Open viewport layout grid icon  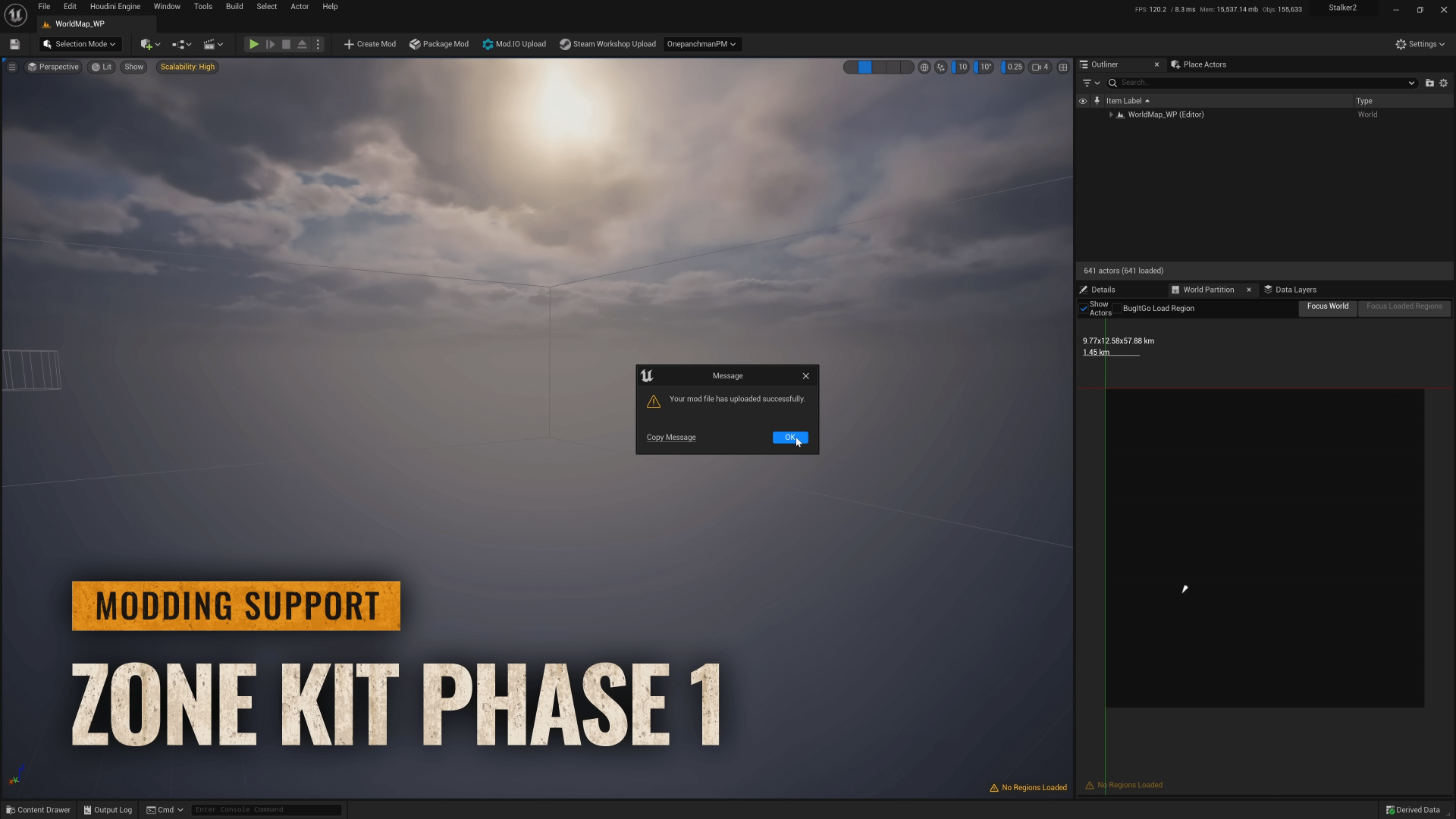click(x=1063, y=67)
